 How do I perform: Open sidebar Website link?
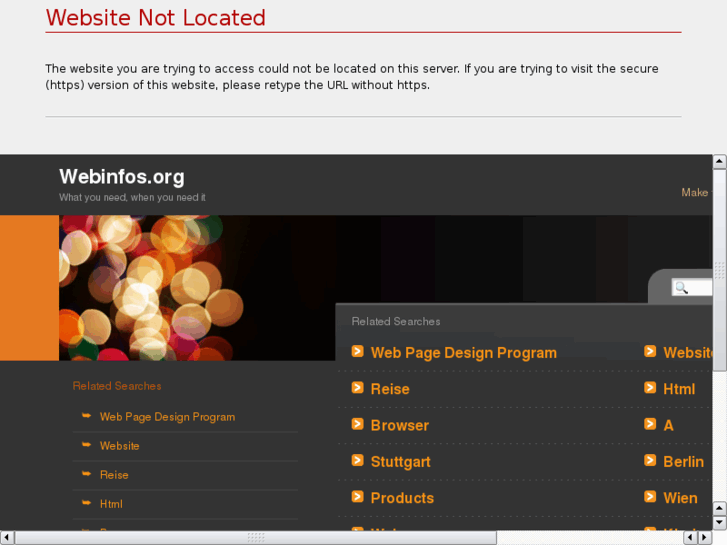(x=120, y=446)
